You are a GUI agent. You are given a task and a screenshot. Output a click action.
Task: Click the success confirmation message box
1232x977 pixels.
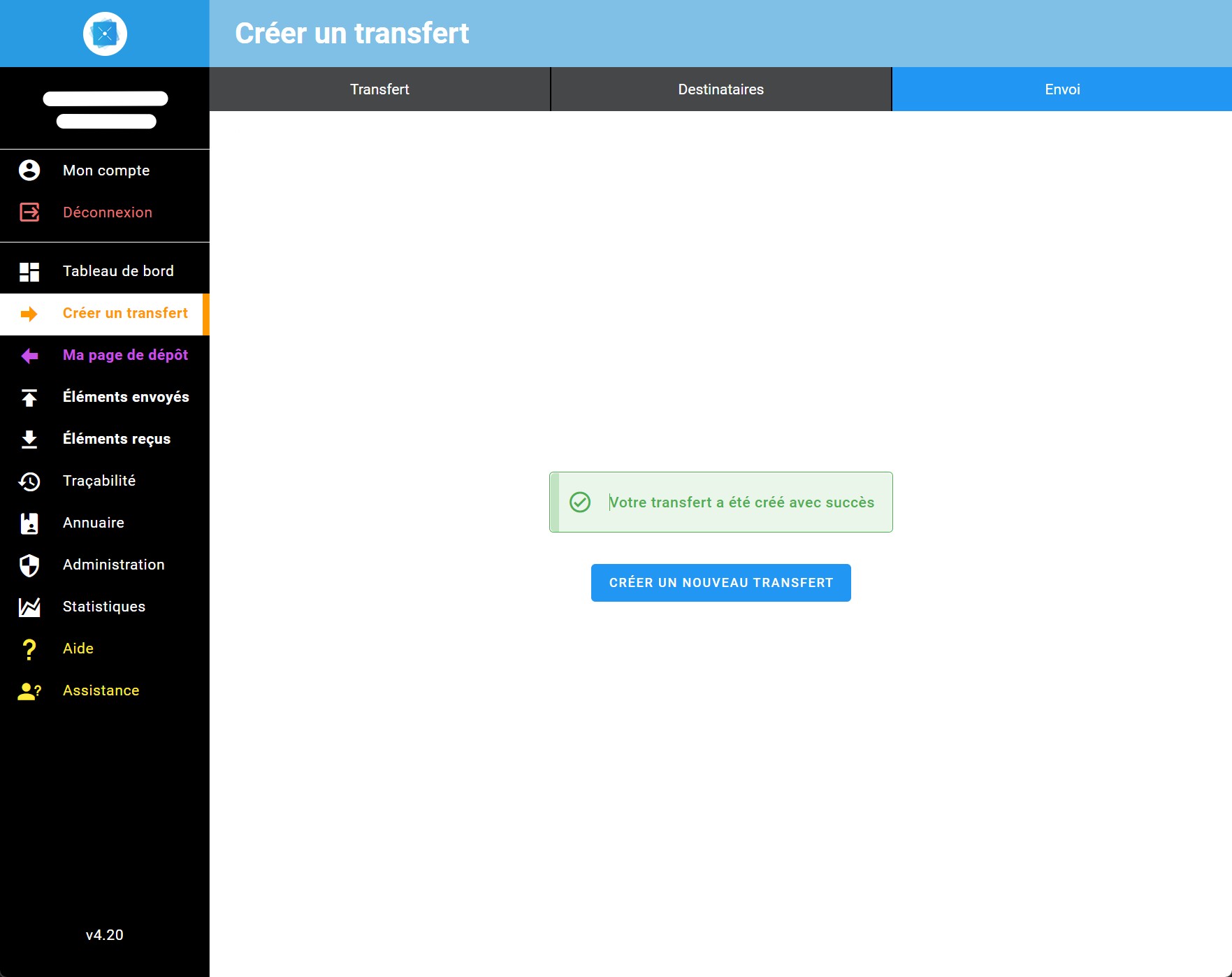pos(720,502)
